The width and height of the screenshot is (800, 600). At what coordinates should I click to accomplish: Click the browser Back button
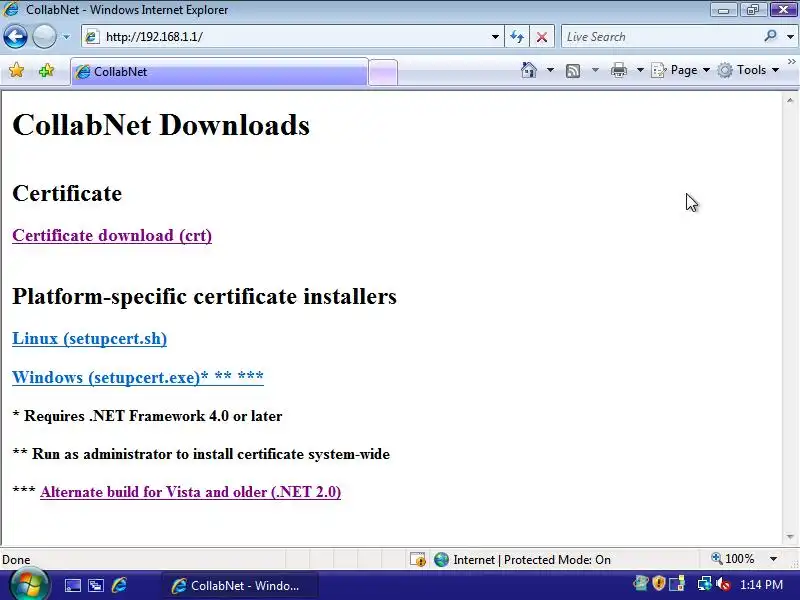(x=15, y=37)
